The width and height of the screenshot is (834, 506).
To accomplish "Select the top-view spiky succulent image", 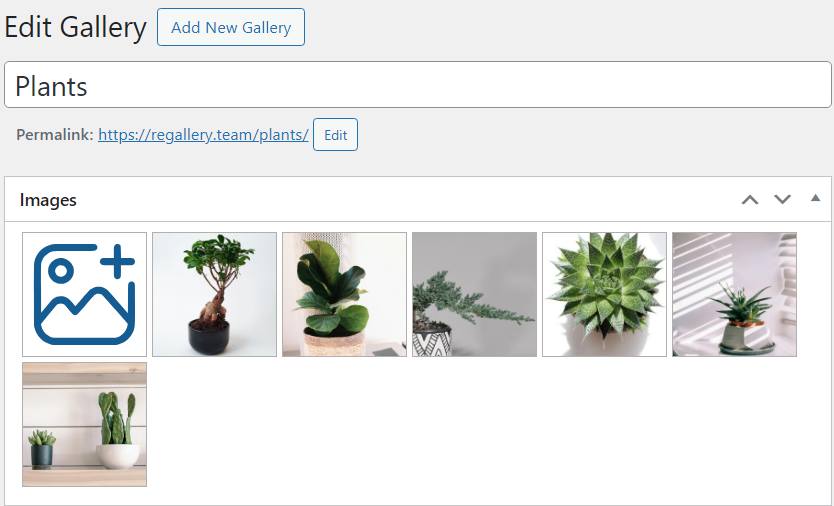I will 604,294.
